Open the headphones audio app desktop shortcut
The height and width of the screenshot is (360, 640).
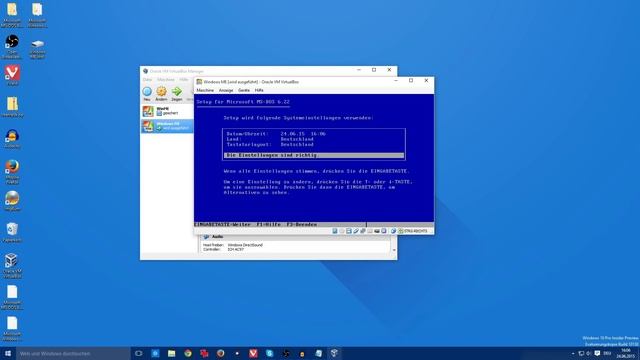point(12,138)
